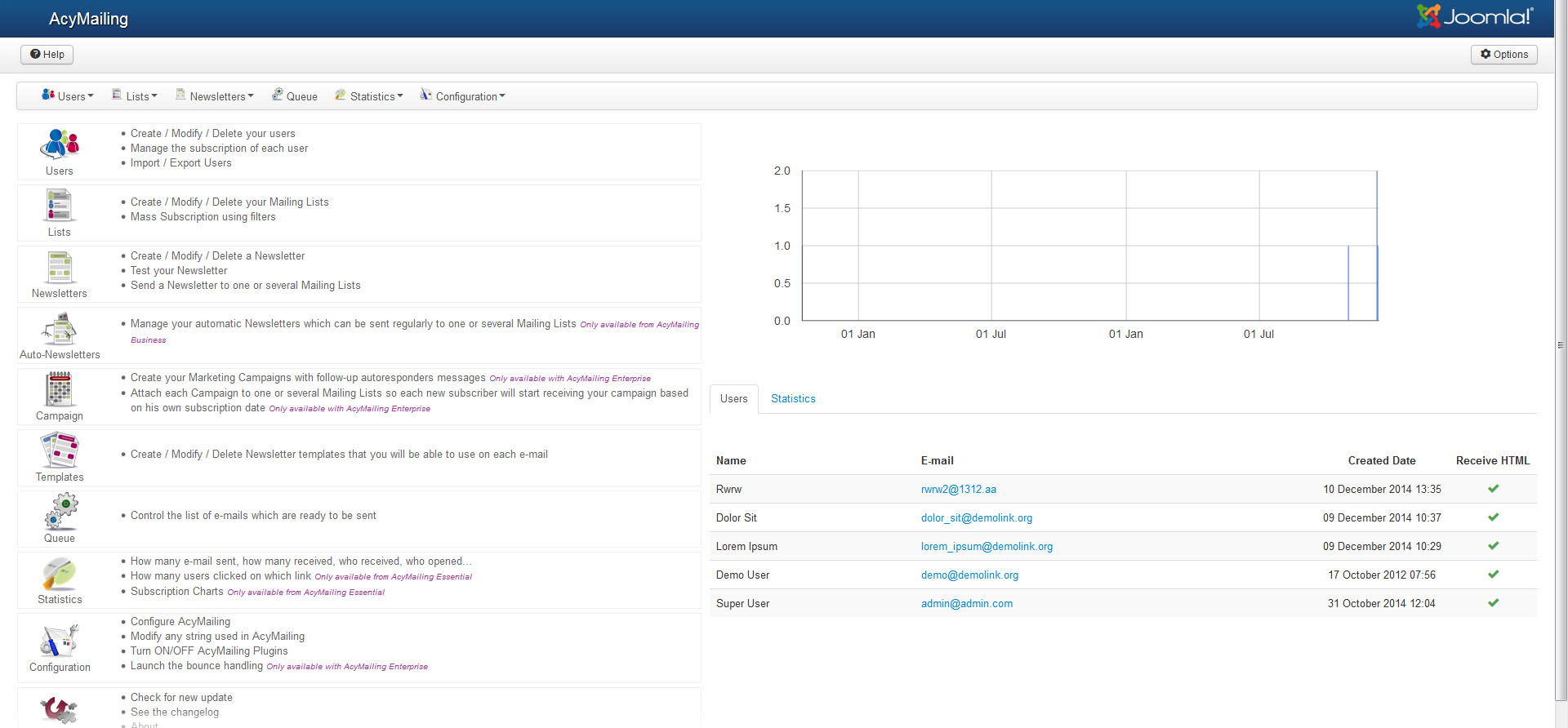1568x728 pixels.
Task: Click the small Lists icon in menu bar
Action: pyautogui.click(x=117, y=95)
